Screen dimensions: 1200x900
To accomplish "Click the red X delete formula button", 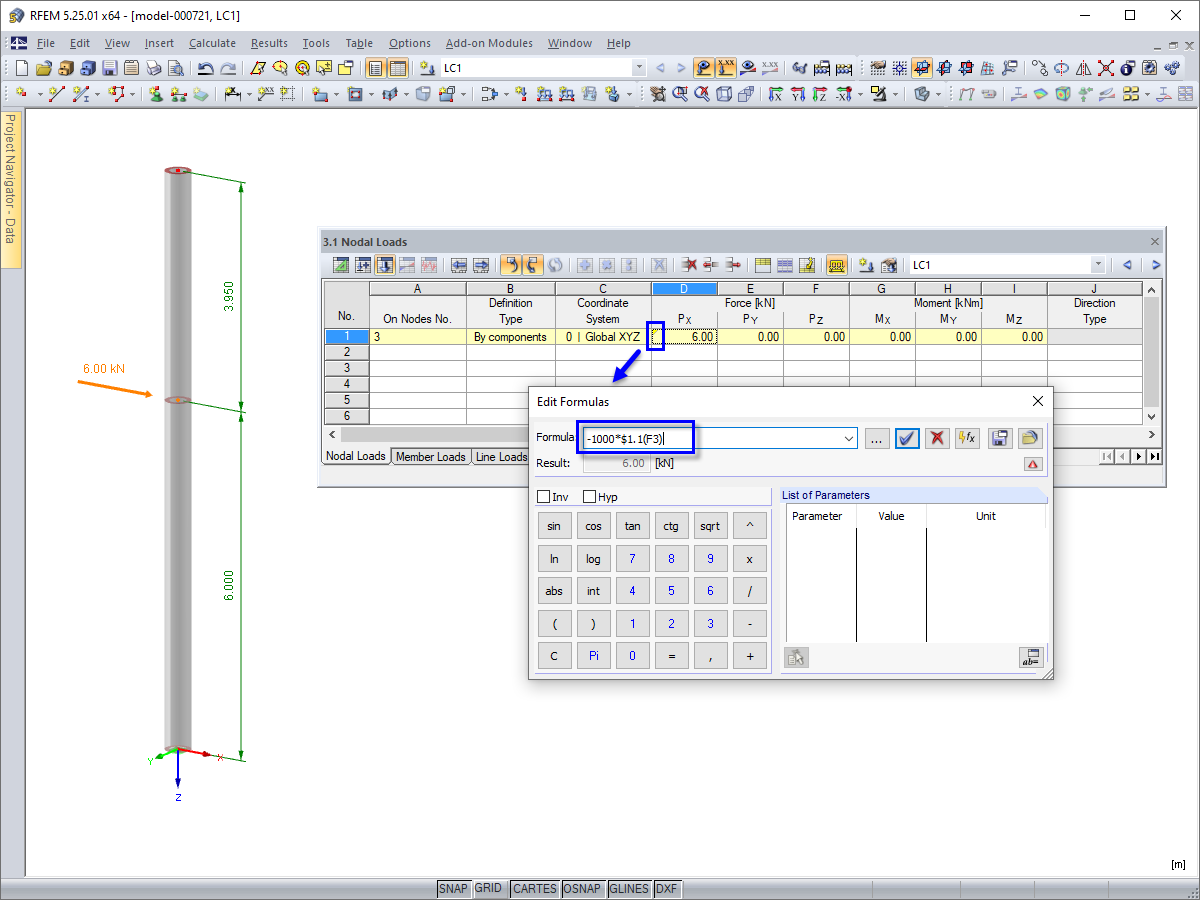I will (937, 438).
